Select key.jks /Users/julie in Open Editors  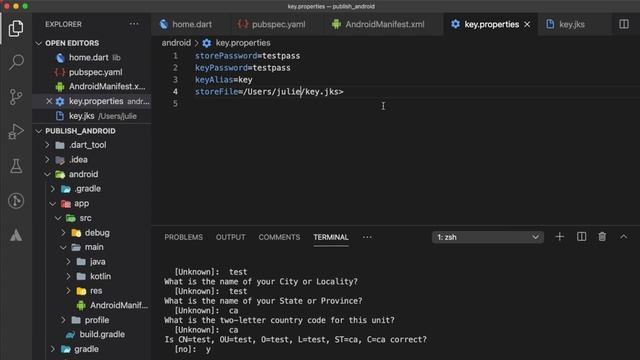[103, 116]
